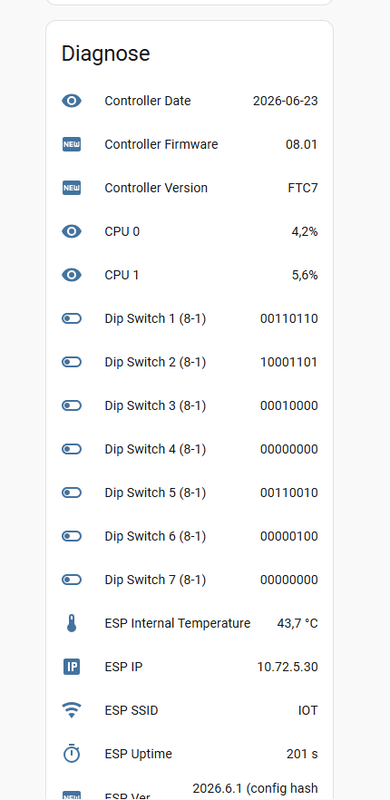The image size is (390, 800).
Task: Click Dip Switch 4 value 00000000
Action: (289, 449)
